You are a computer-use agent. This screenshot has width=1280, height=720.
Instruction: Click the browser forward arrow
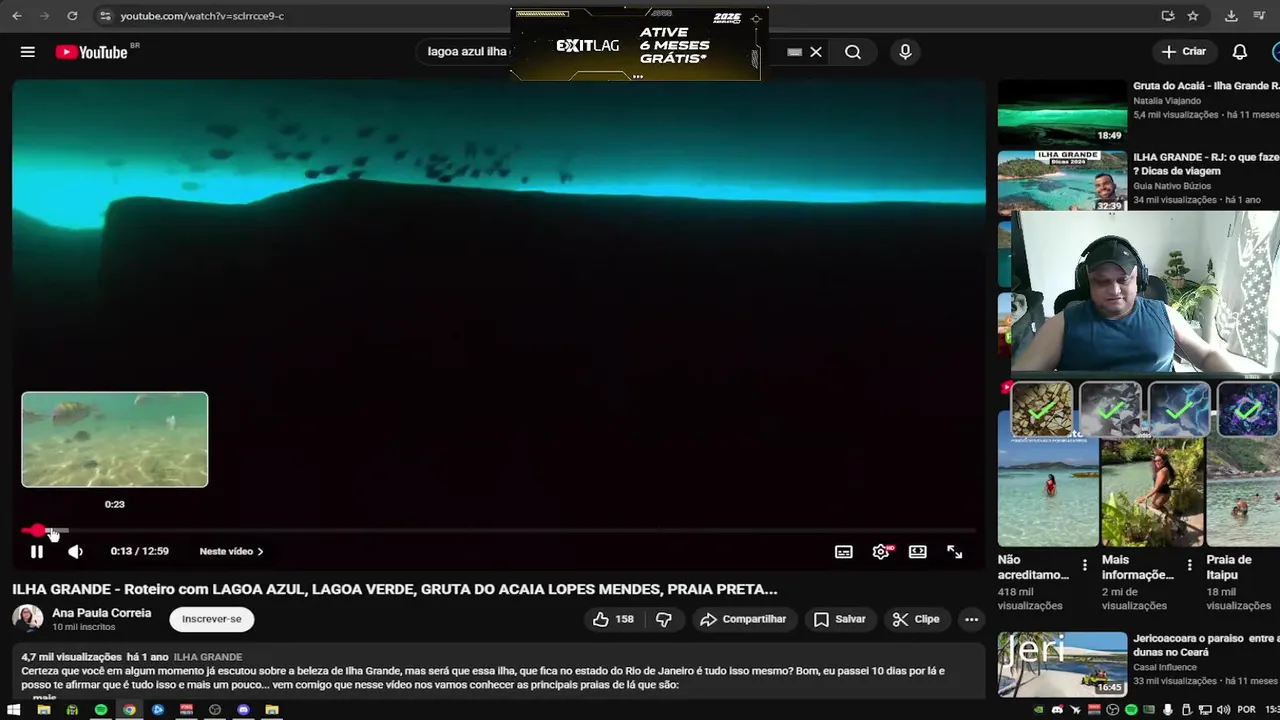(x=44, y=16)
